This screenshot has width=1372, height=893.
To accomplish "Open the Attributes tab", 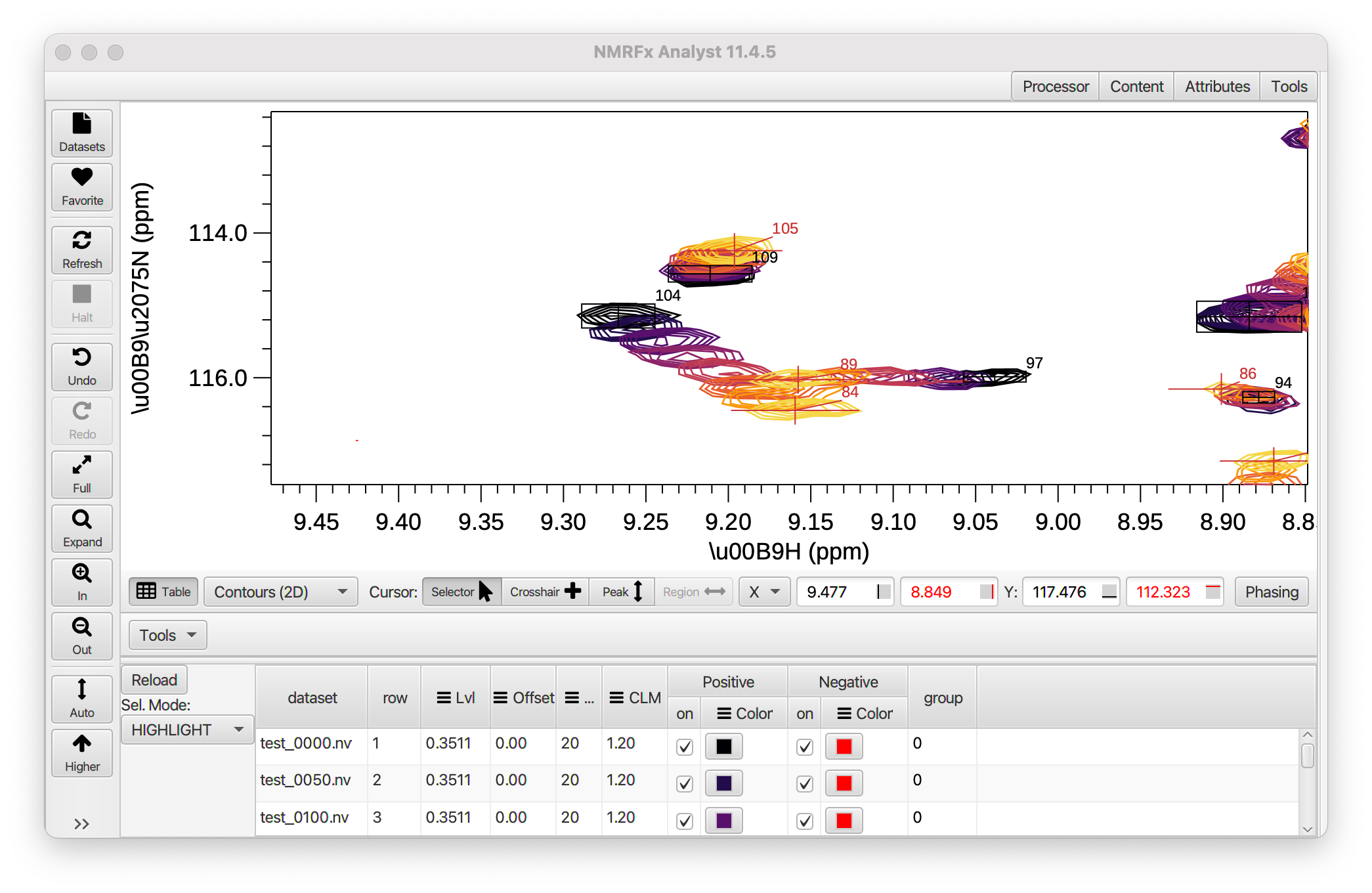I will tap(1217, 86).
